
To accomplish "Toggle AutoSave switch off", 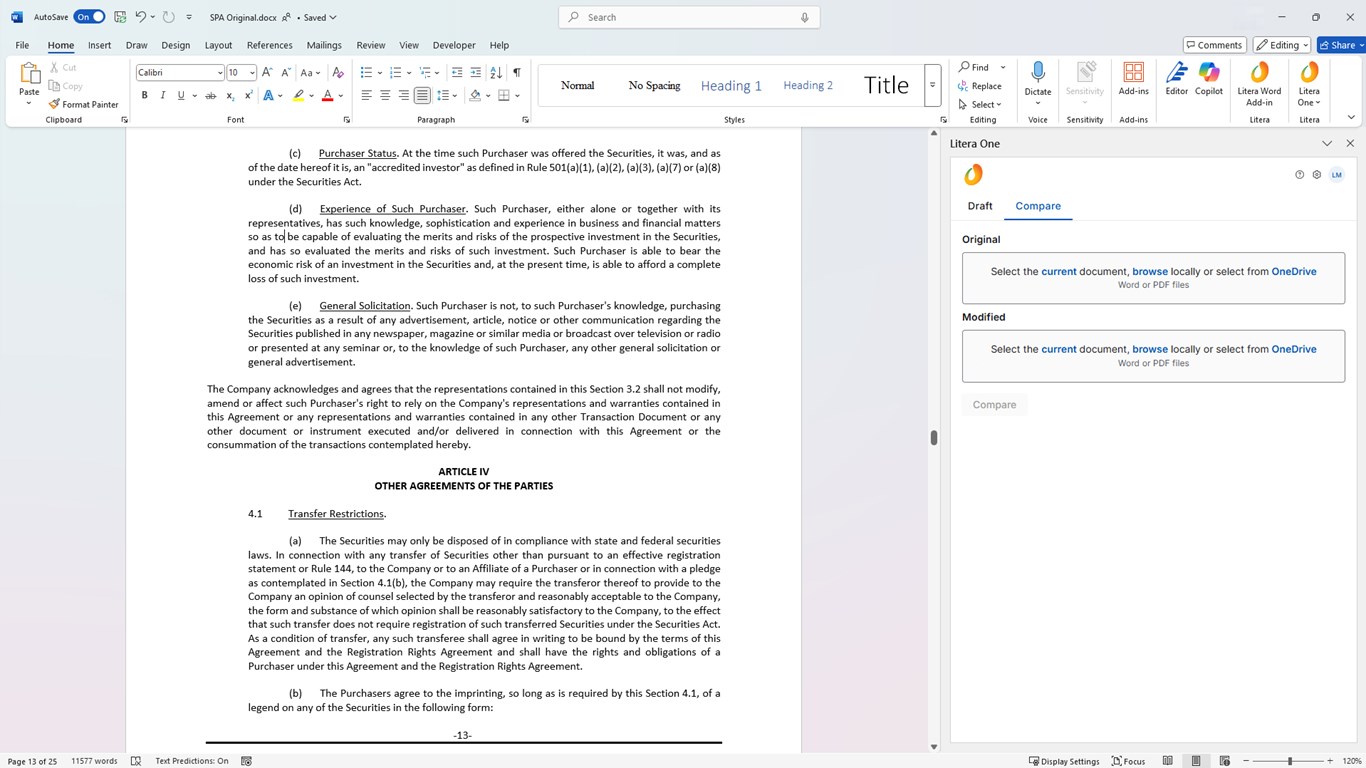I will tap(89, 17).
